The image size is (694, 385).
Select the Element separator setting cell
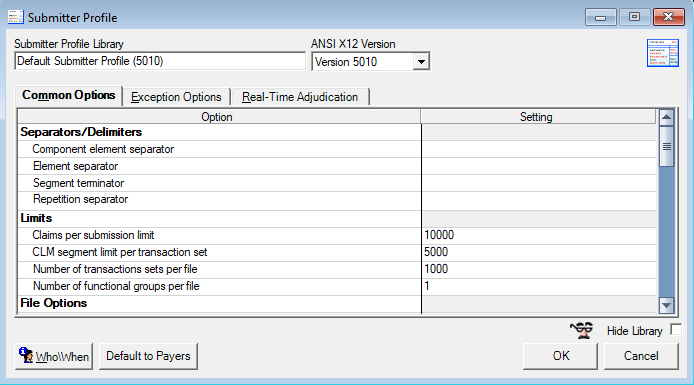[539, 166]
